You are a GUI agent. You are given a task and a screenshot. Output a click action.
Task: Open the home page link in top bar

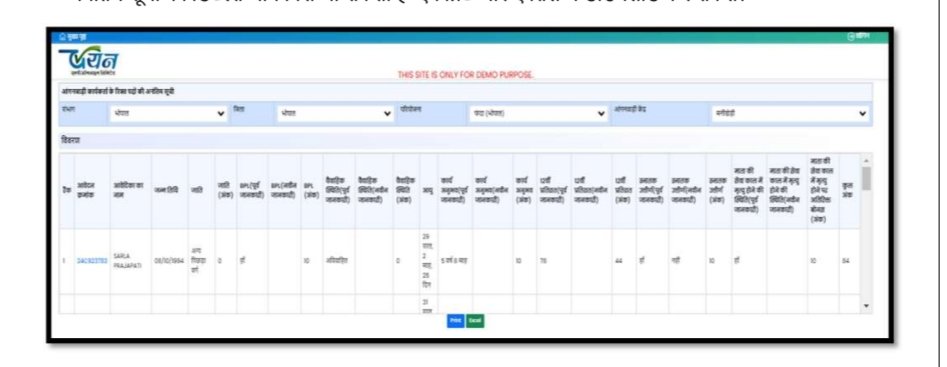coord(72,37)
